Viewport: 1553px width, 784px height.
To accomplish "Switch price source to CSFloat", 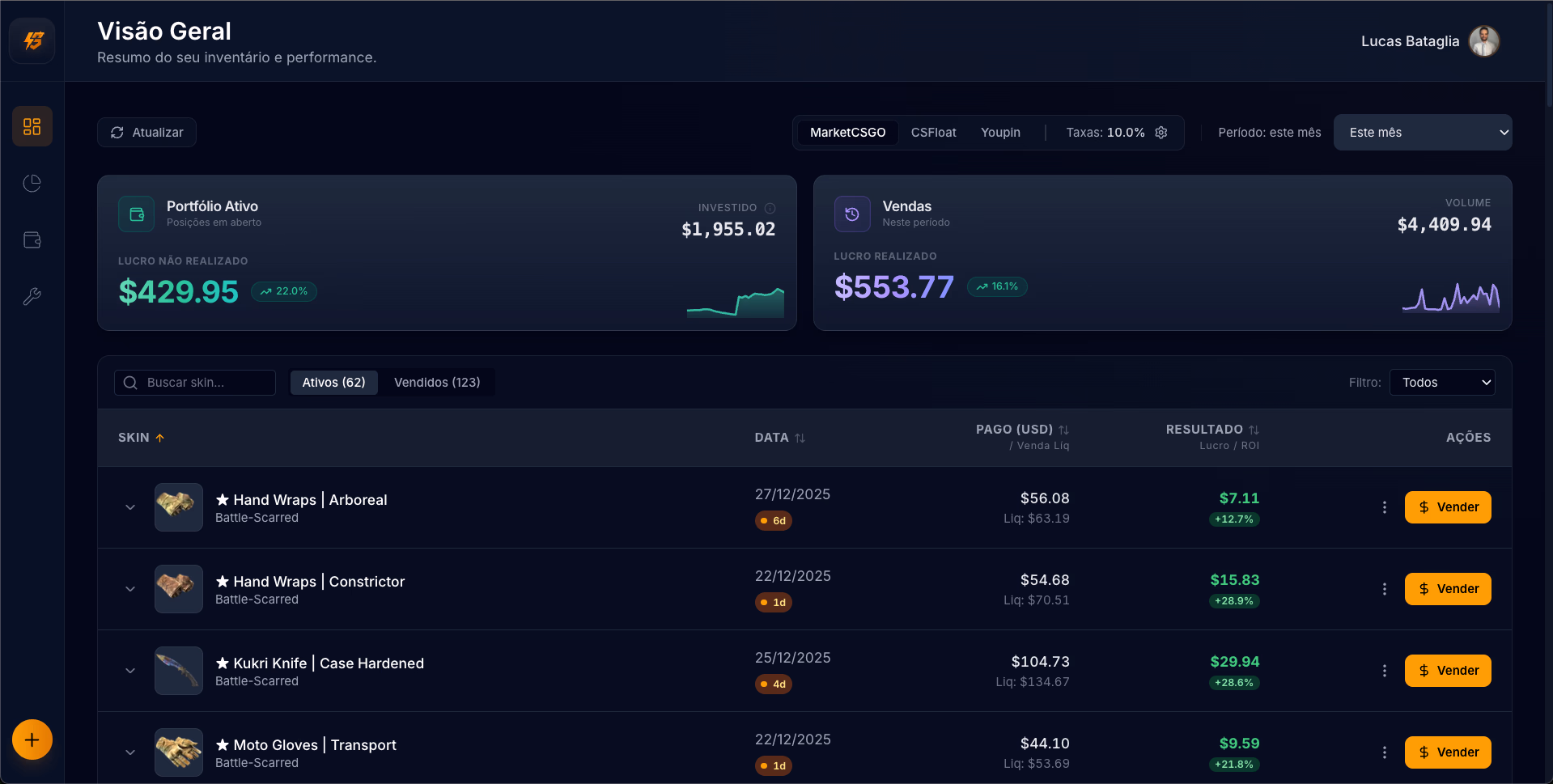I will pyautogui.click(x=933, y=133).
